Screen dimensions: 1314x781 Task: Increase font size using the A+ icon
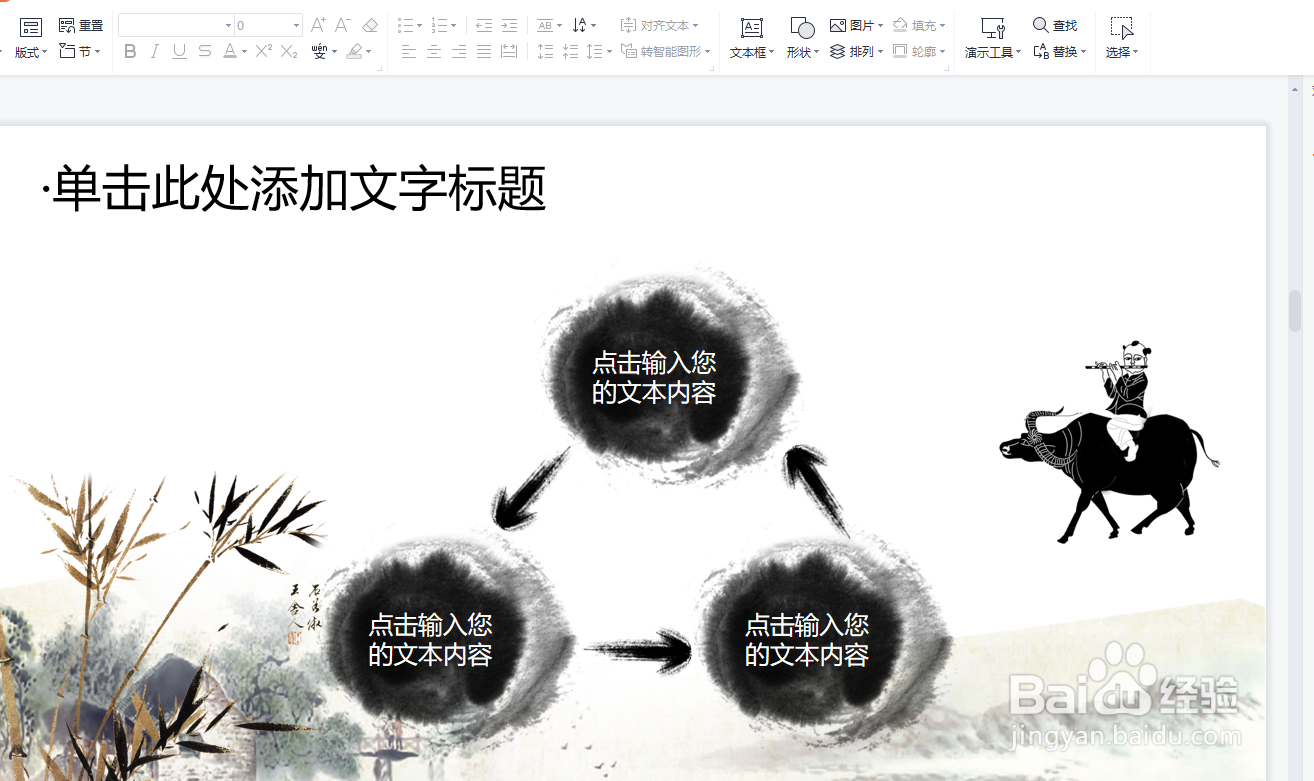click(x=318, y=24)
